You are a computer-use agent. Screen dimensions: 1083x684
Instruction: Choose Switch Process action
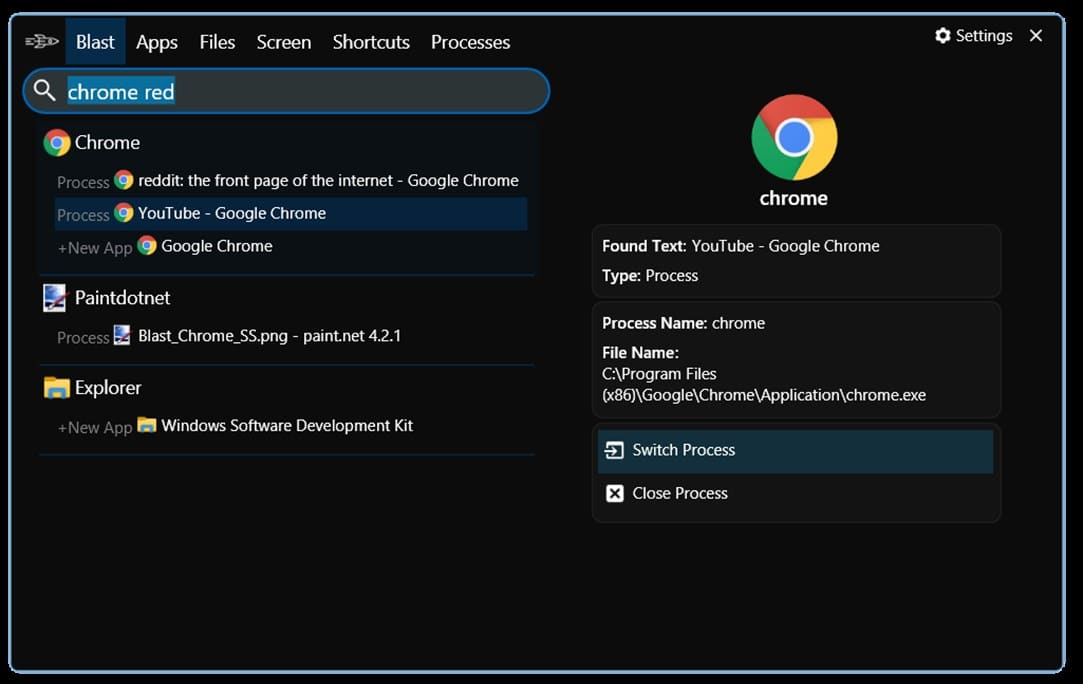pos(796,451)
